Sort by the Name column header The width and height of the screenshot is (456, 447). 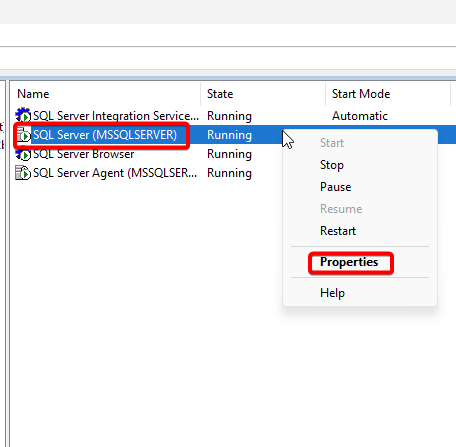click(33, 94)
